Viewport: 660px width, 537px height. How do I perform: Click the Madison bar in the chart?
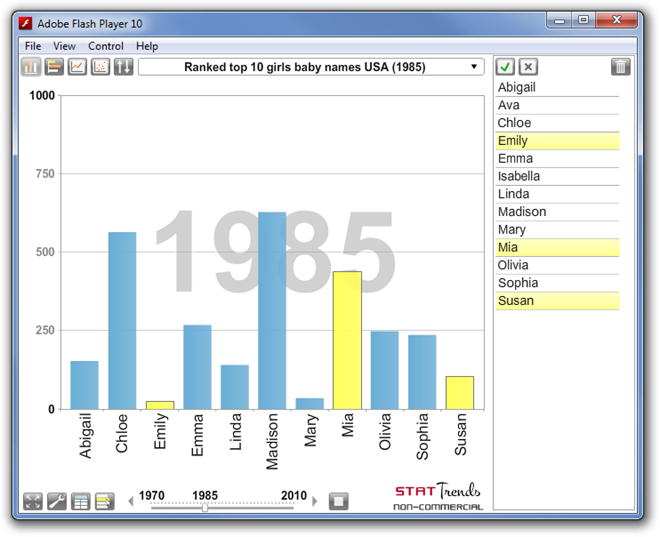272,311
